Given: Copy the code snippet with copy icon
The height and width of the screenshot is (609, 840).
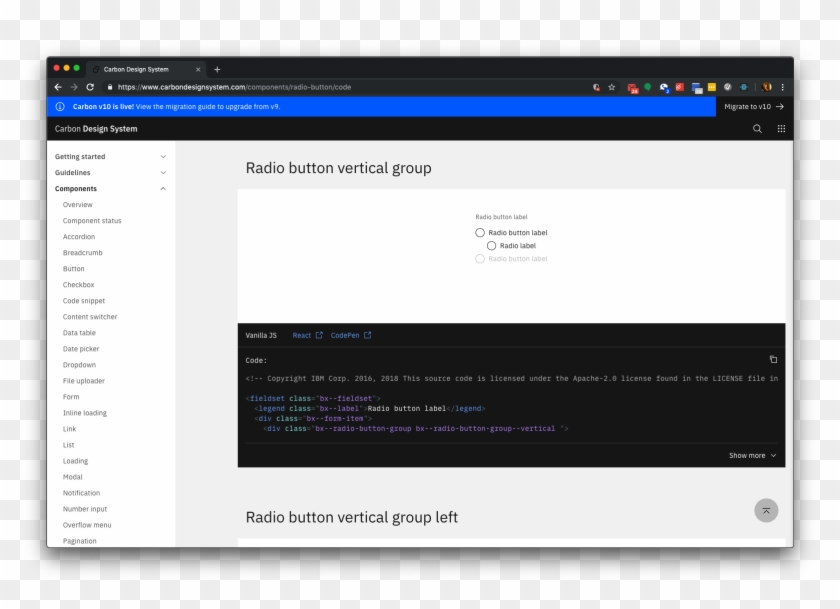Looking at the screenshot, I should point(773,359).
